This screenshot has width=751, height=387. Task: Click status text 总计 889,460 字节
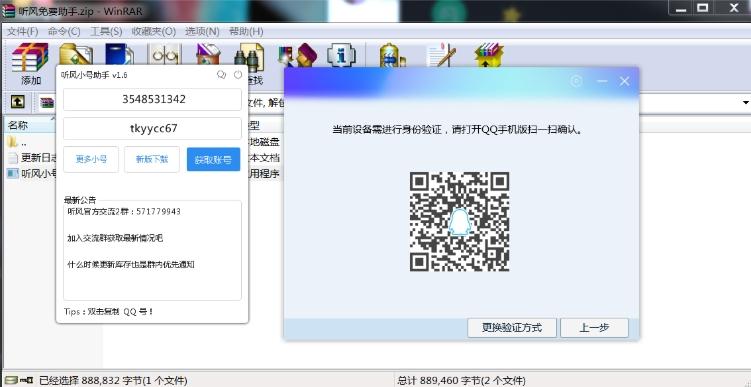pyautogui.click(x=461, y=381)
